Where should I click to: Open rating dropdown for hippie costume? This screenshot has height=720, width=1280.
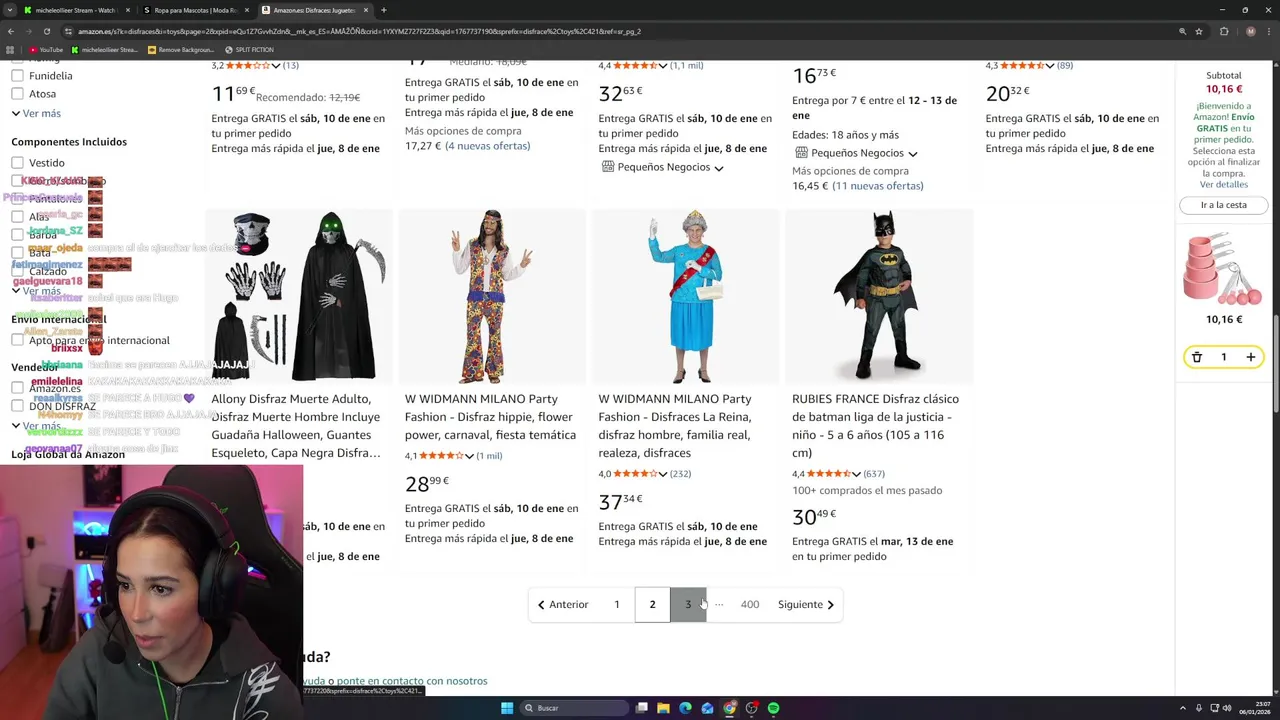coord(469,456)
